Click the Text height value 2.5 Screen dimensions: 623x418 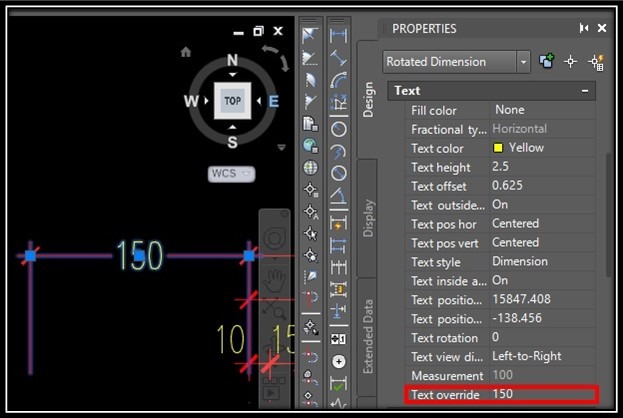pyautogui.click(x=500, y=166)
